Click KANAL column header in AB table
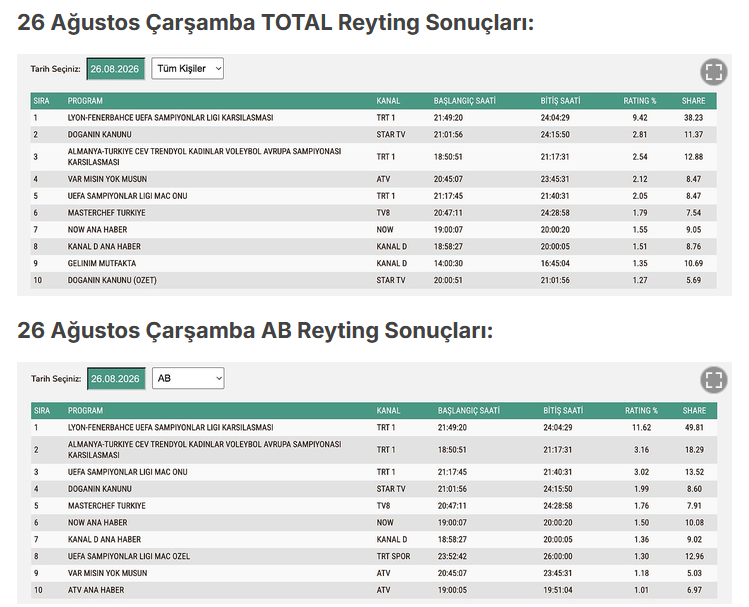The width and height of the screenshot is (749, 607). point(388,411)
